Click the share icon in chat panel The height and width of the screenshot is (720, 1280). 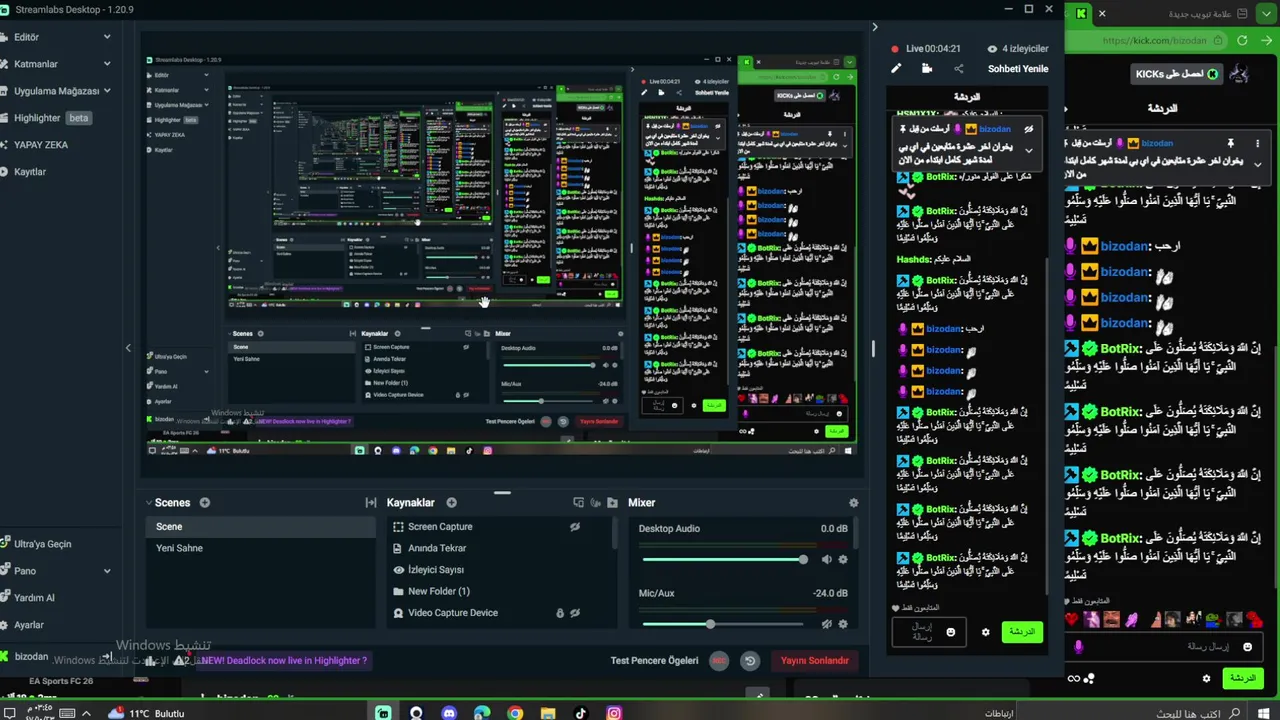[x=958, y=69]
